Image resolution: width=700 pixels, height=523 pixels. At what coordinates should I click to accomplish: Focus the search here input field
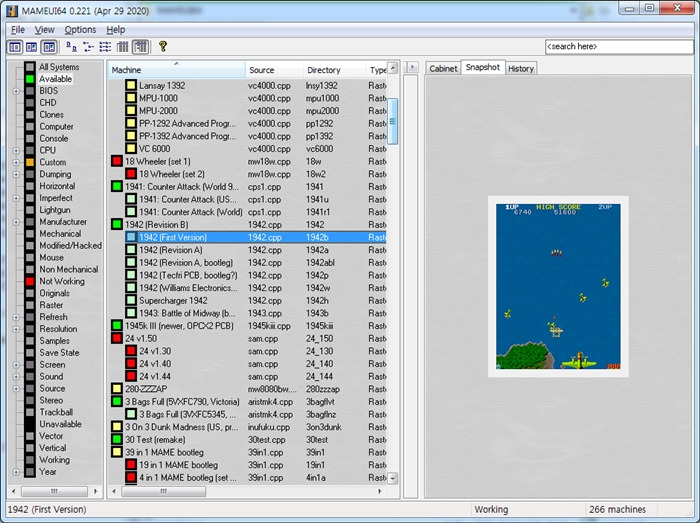[x=619, y=46]
